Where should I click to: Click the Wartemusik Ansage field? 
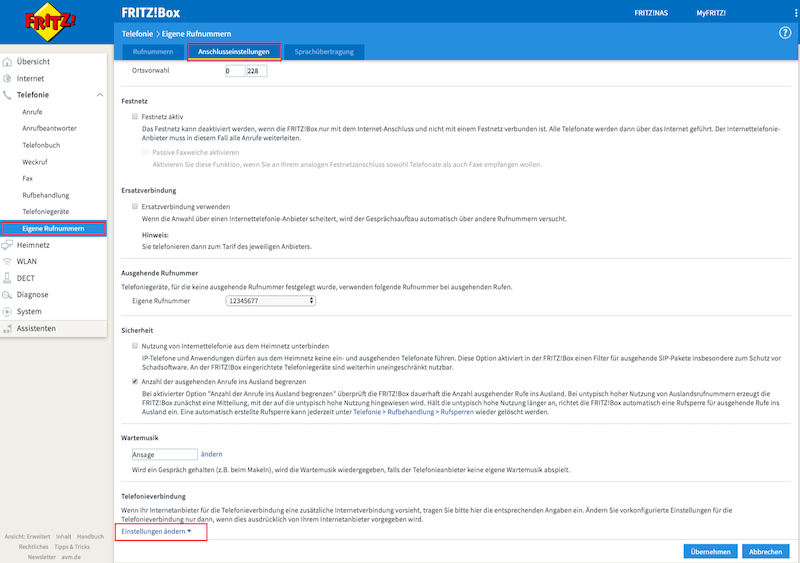tap(164, 454)
